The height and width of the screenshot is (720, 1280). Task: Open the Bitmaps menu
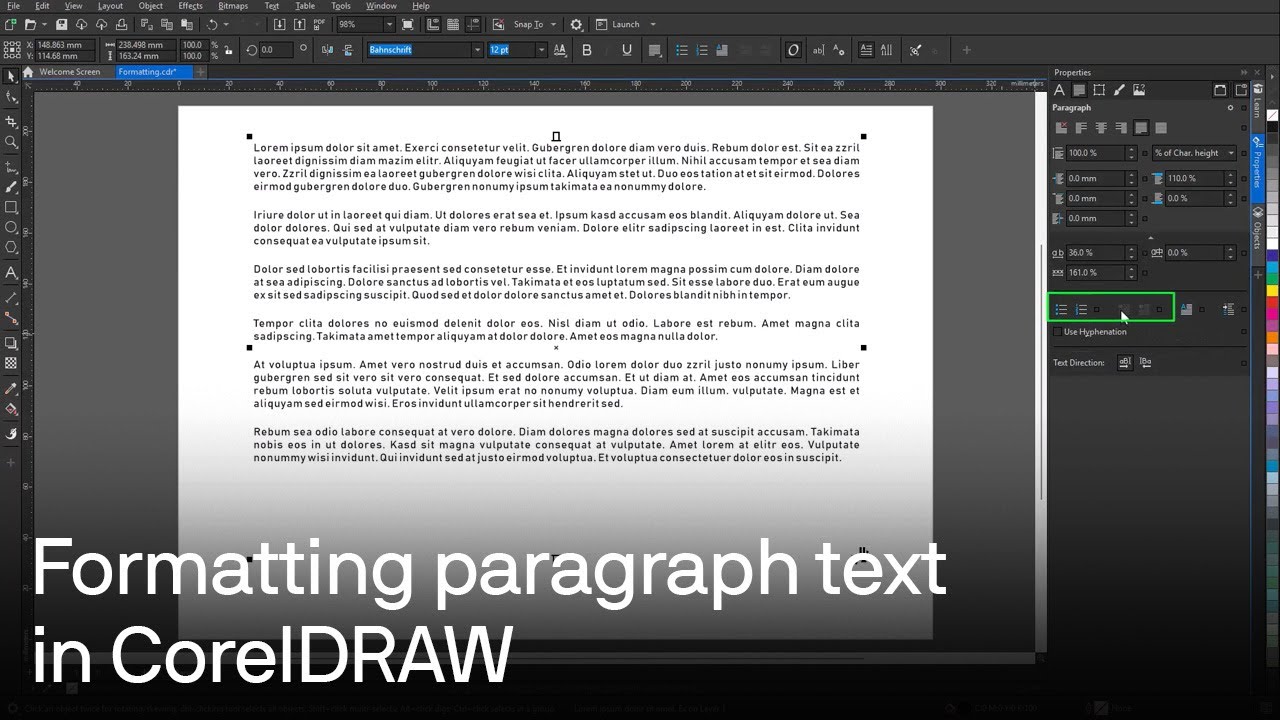tap(233, 6)
